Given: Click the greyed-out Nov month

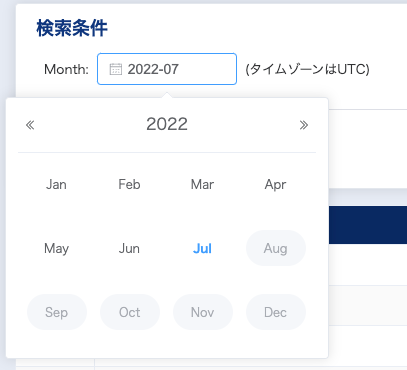Looking at the screenshot, I should [203, 312].
